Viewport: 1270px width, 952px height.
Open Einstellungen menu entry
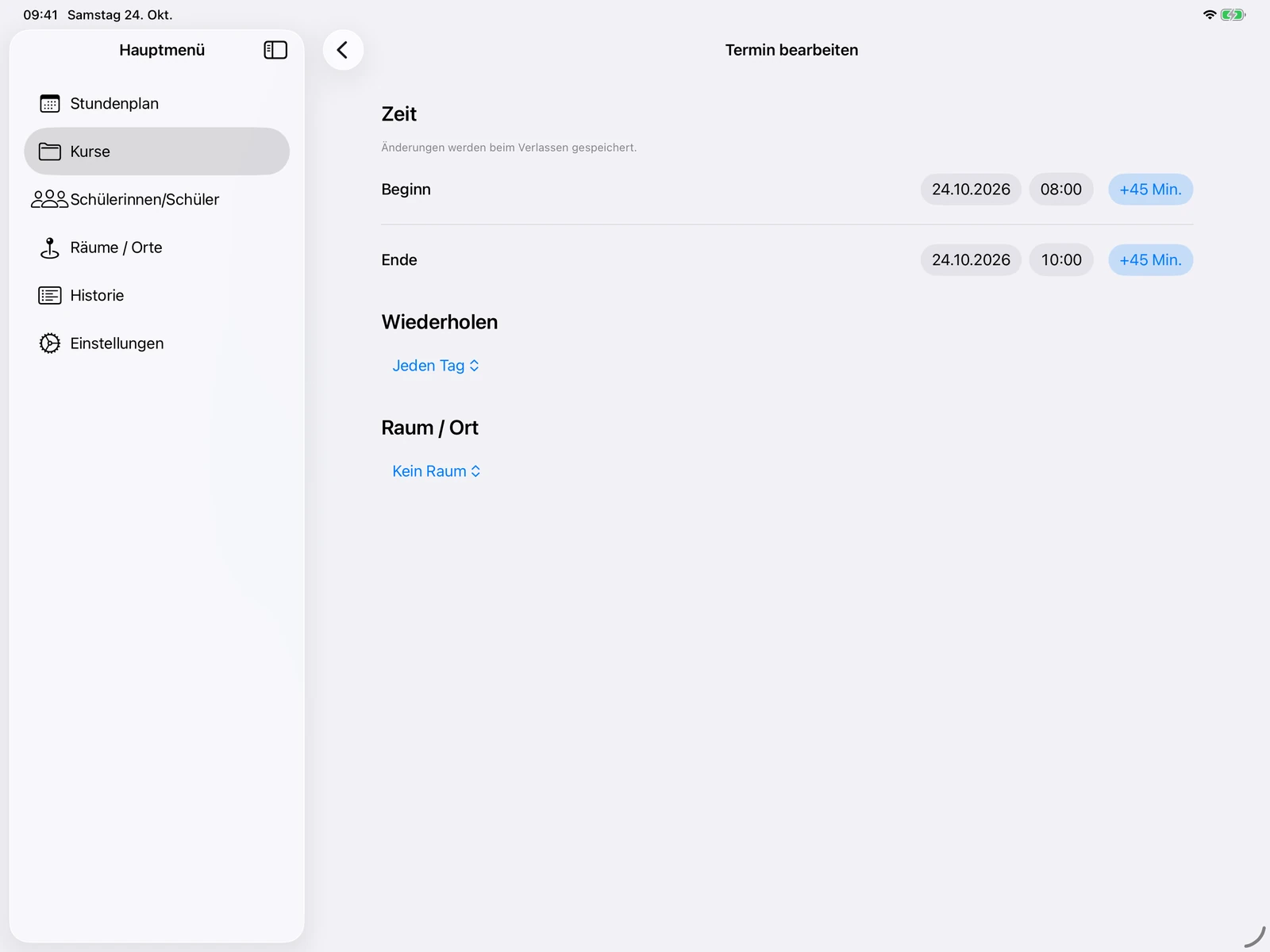point(156,344)
